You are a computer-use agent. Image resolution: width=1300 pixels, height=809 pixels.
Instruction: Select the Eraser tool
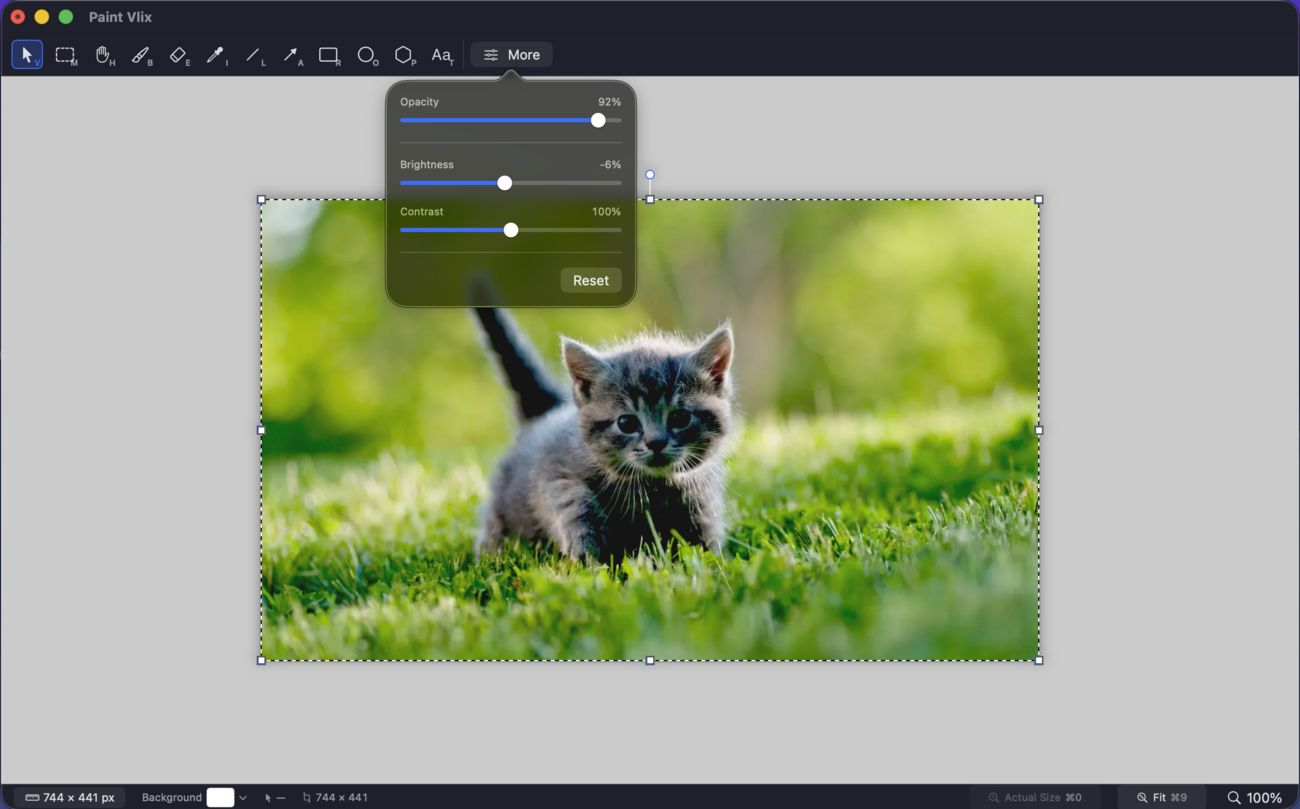point(179,55)
